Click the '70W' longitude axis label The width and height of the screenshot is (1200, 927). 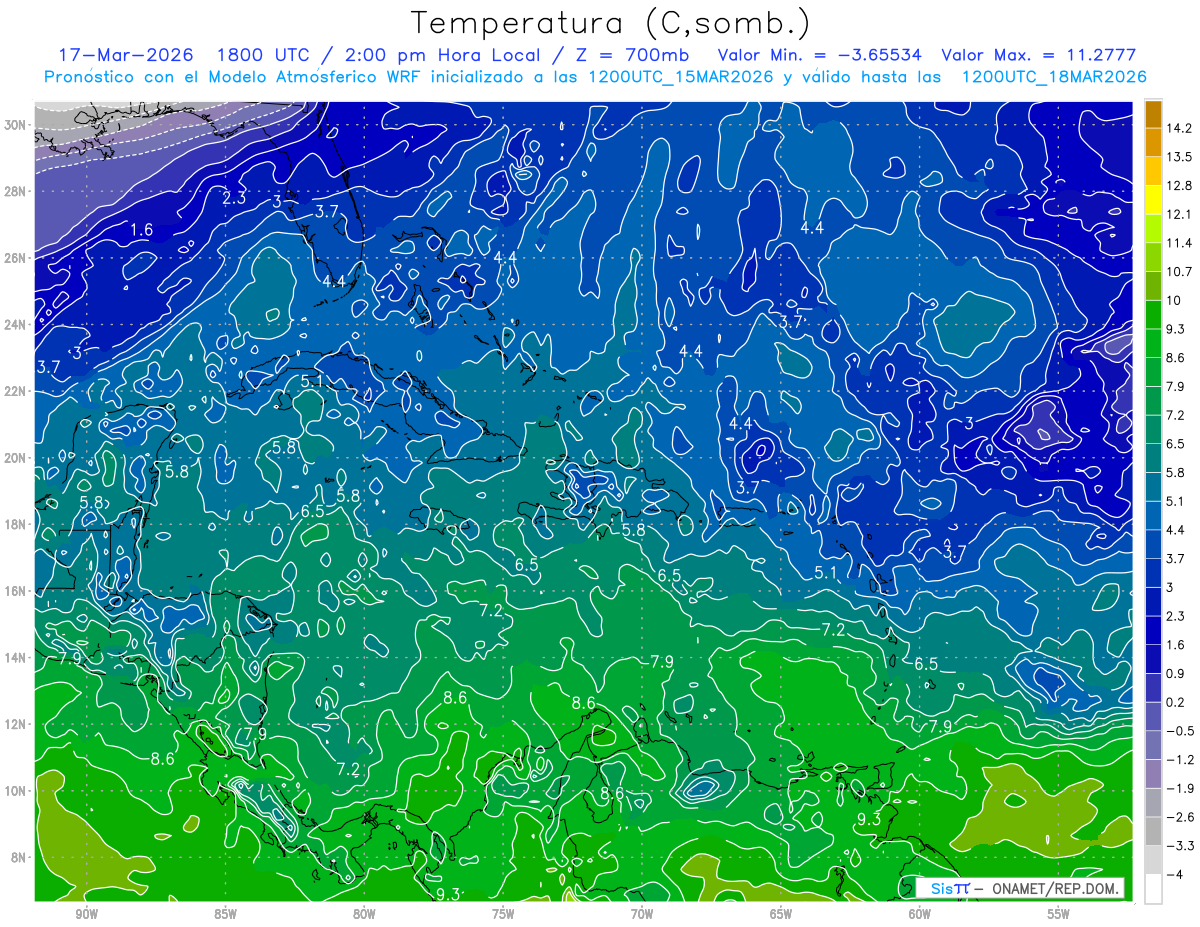pyautogui.click(x=642, y=915)
